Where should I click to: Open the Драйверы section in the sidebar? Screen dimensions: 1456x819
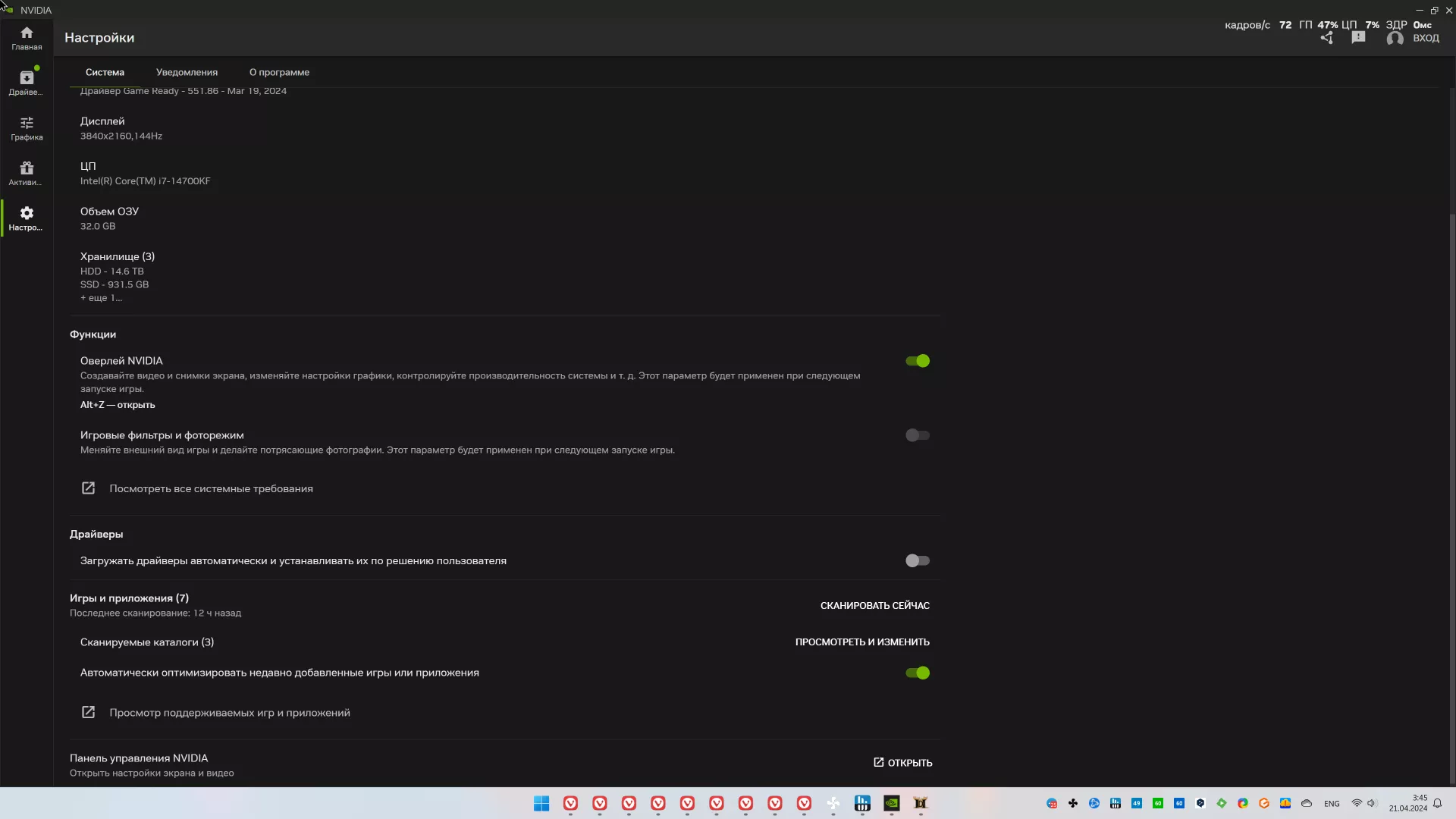pos(27,83)
